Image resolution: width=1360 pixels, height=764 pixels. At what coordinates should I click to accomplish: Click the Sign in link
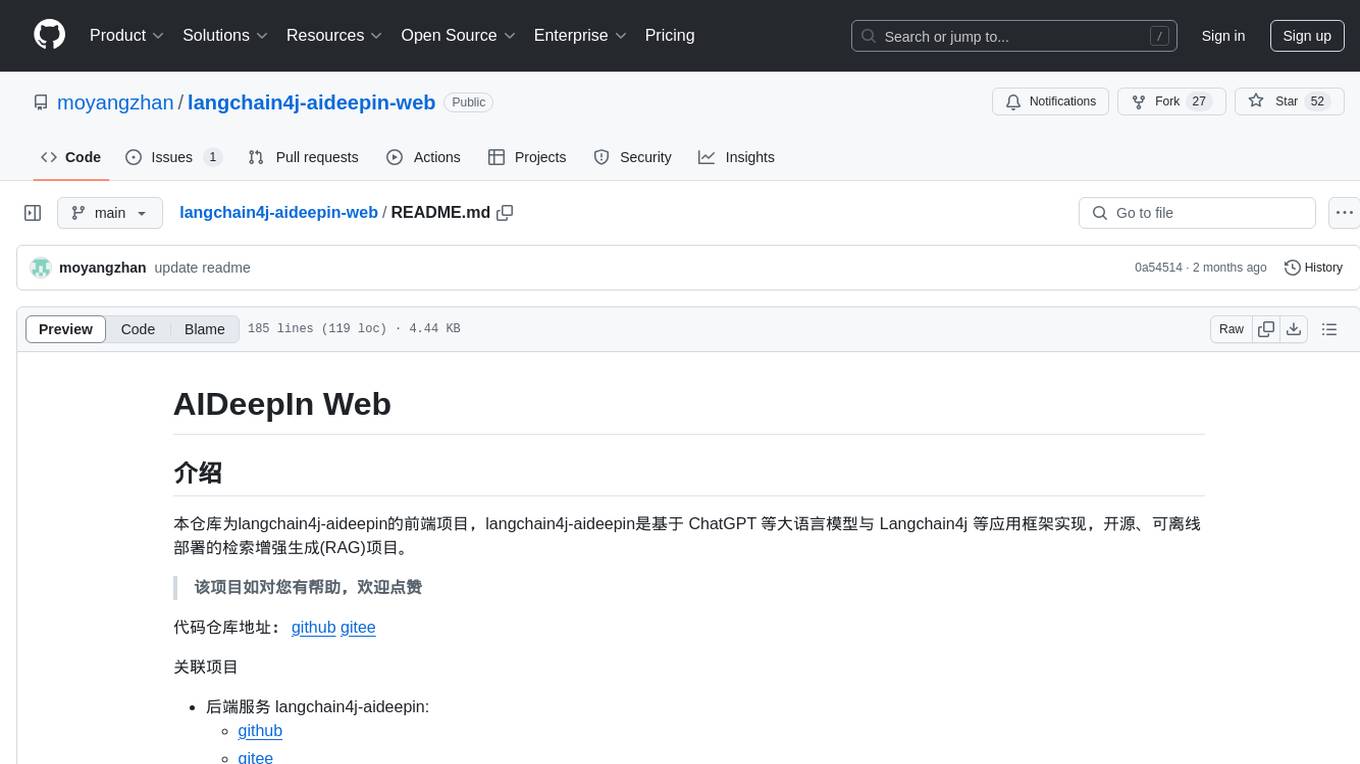coord(1223,36)
